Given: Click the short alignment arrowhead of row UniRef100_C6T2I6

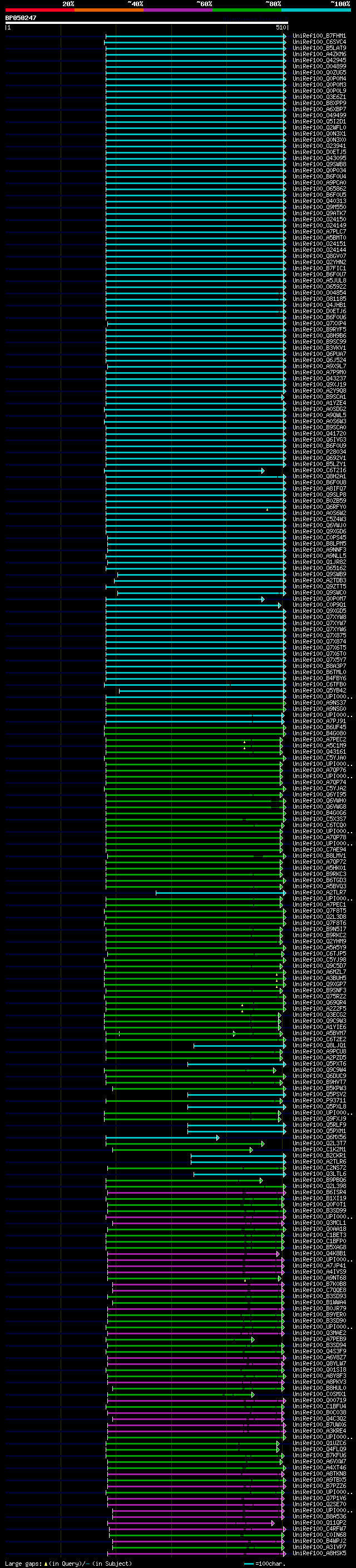Looking at the screenshot, I should point(263,471).
